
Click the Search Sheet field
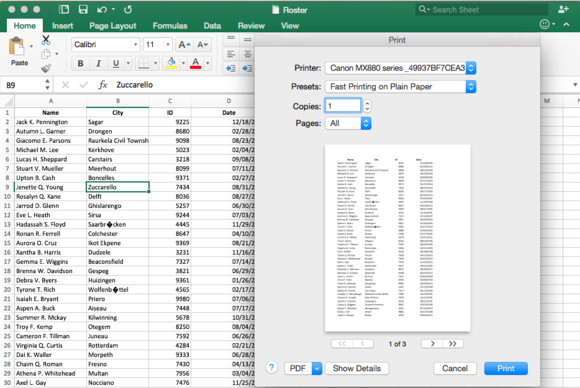482,10
